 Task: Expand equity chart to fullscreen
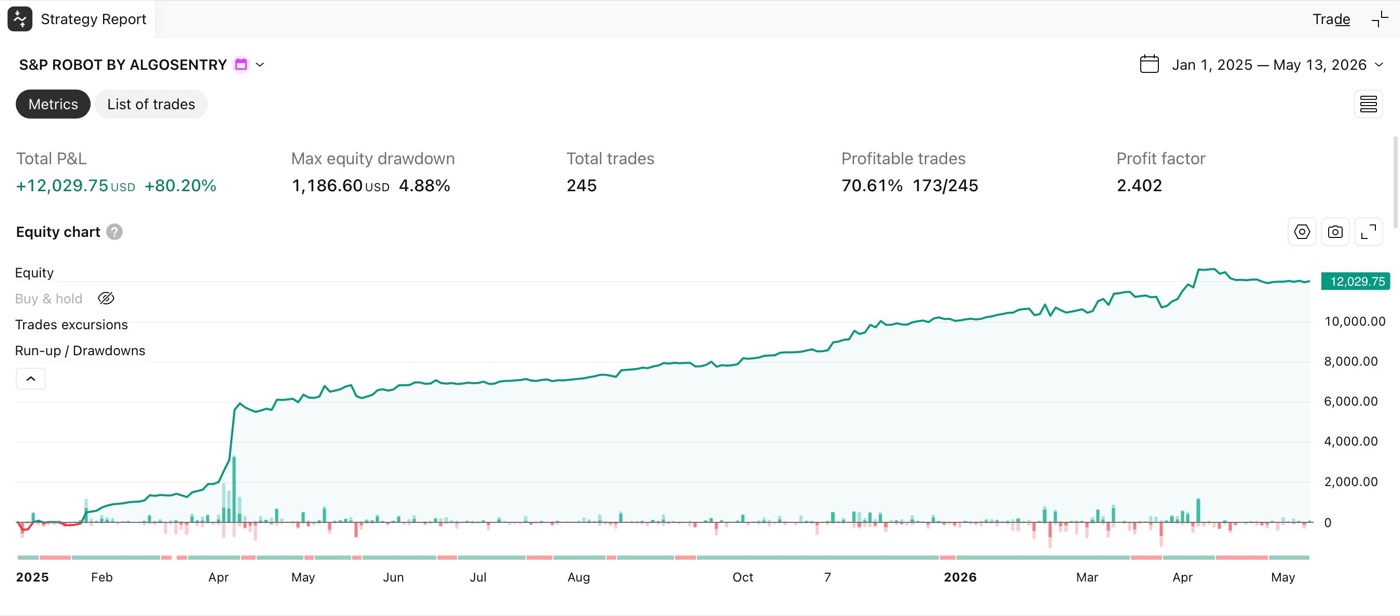tap(1369, 232)
